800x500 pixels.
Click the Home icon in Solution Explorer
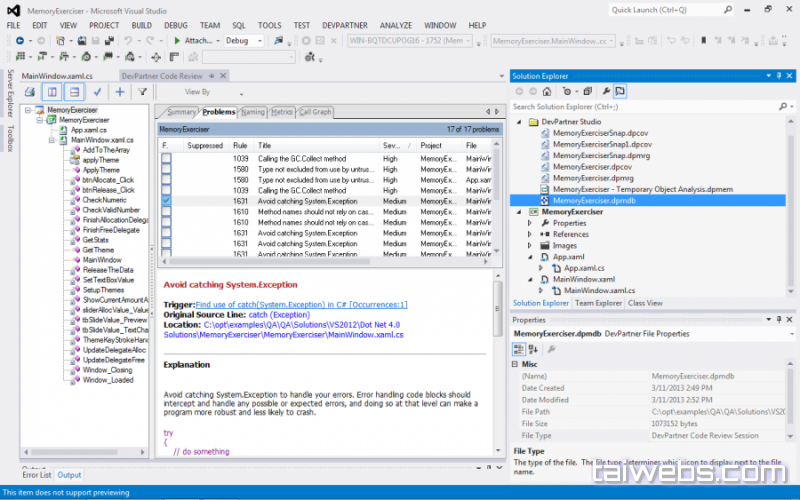(547, 91)
